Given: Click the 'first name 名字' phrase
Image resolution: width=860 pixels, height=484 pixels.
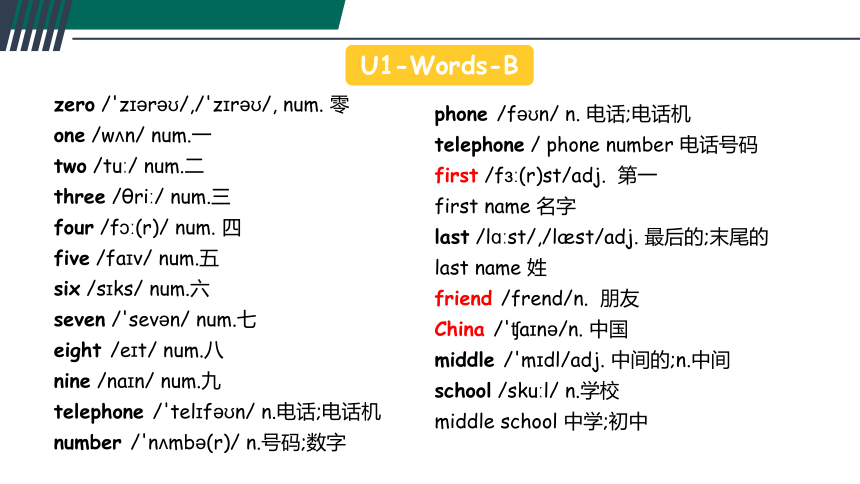Looking at the screenshot, I should [505, 206].
